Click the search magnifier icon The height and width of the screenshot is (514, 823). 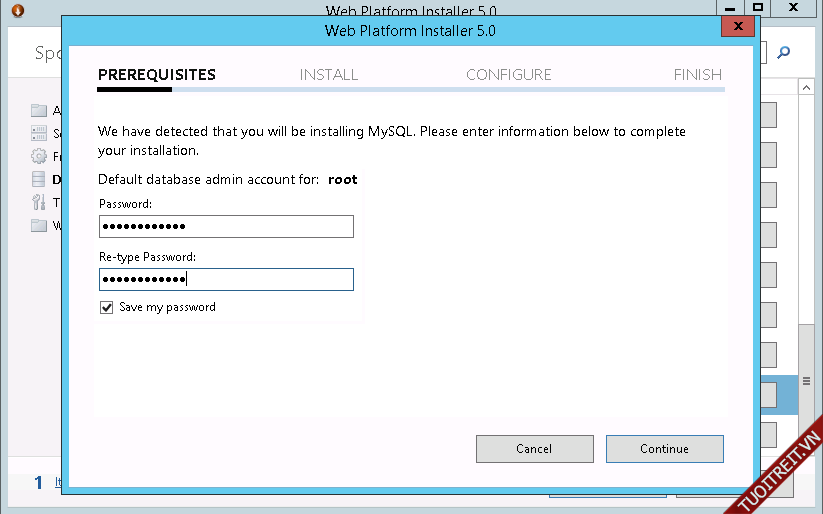point(784,53)
